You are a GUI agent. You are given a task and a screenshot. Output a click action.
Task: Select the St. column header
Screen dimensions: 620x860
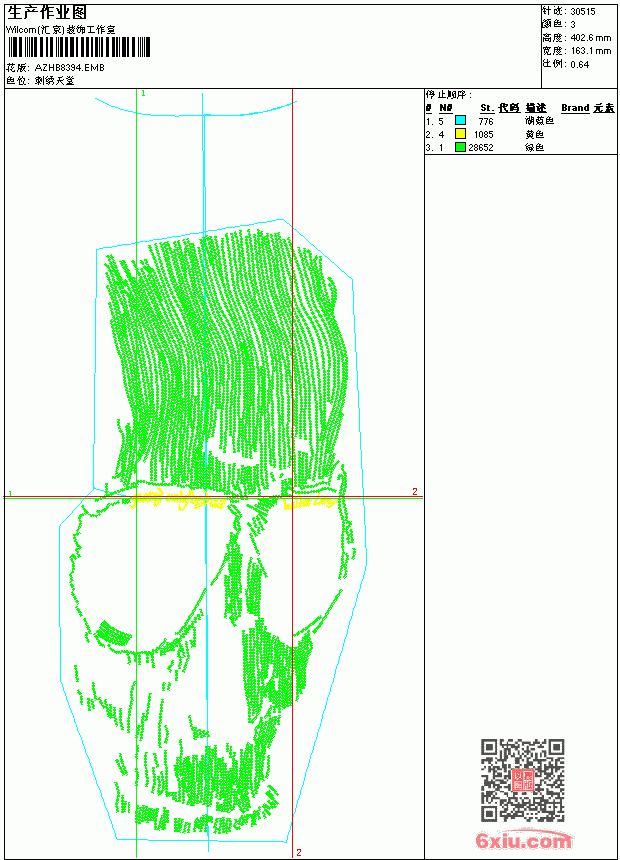click(487, 108)
